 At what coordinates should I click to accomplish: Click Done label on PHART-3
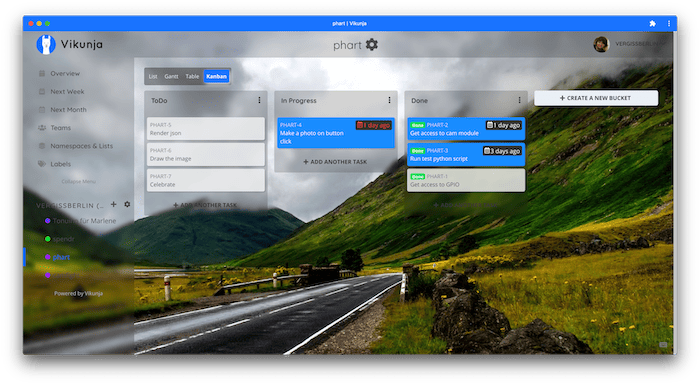(x=417, y=151)
